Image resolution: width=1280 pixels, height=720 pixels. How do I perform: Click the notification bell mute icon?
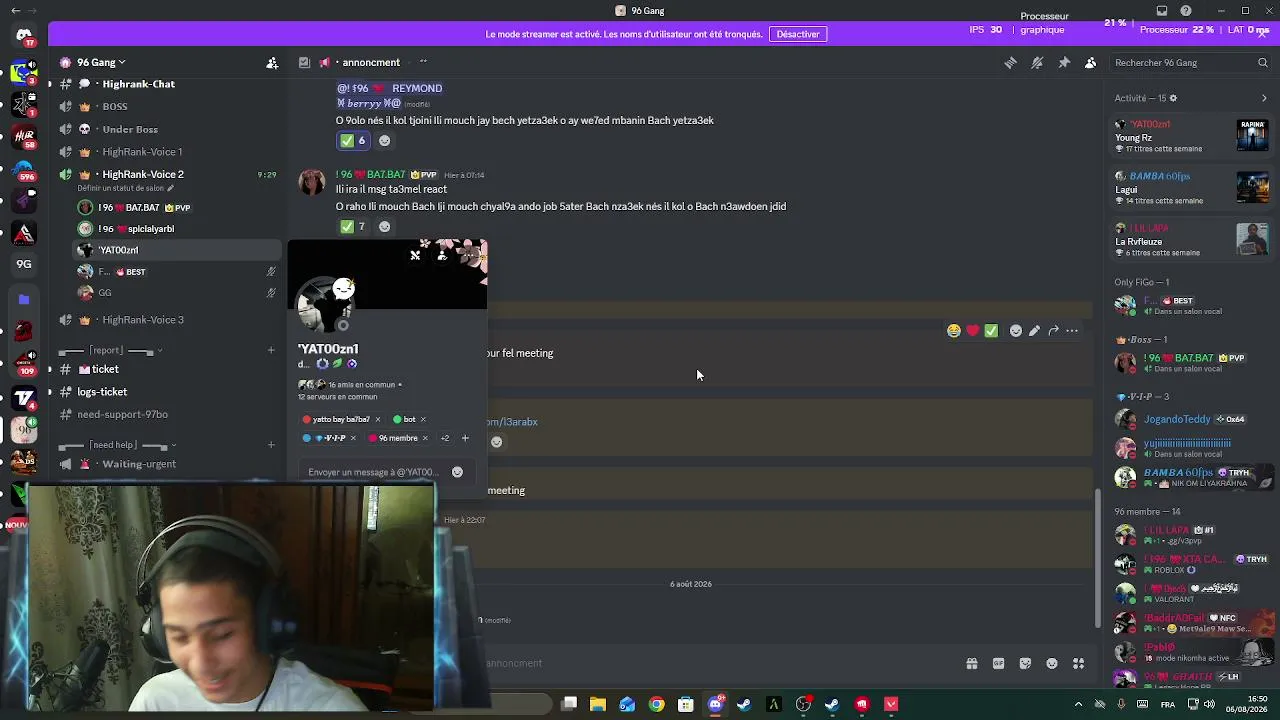coord(1037,62)
